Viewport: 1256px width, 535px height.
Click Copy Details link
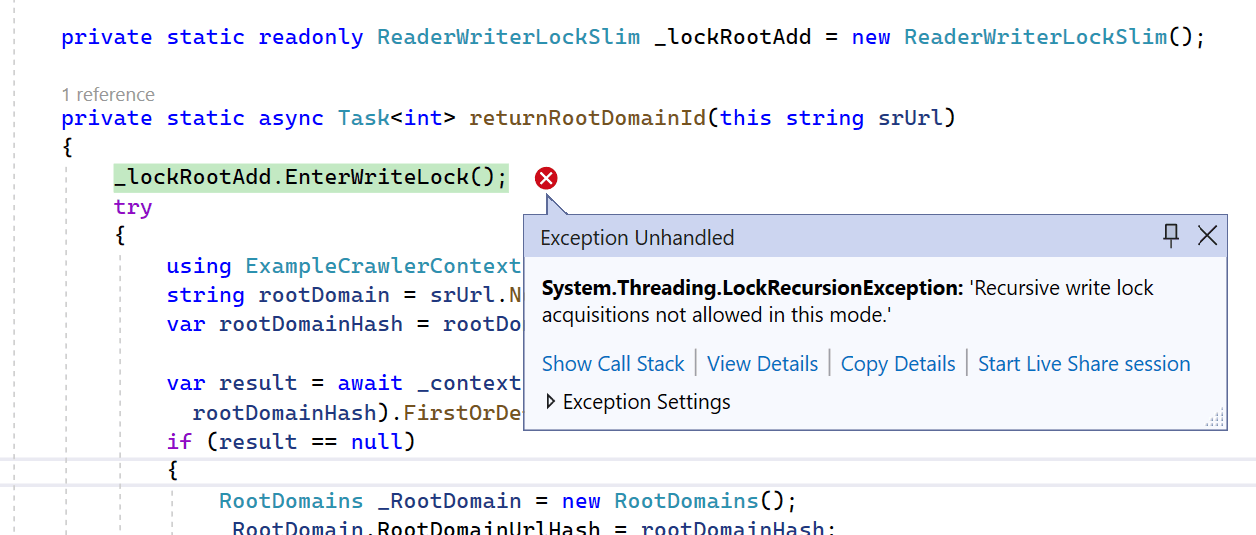[x=898, y=364]
